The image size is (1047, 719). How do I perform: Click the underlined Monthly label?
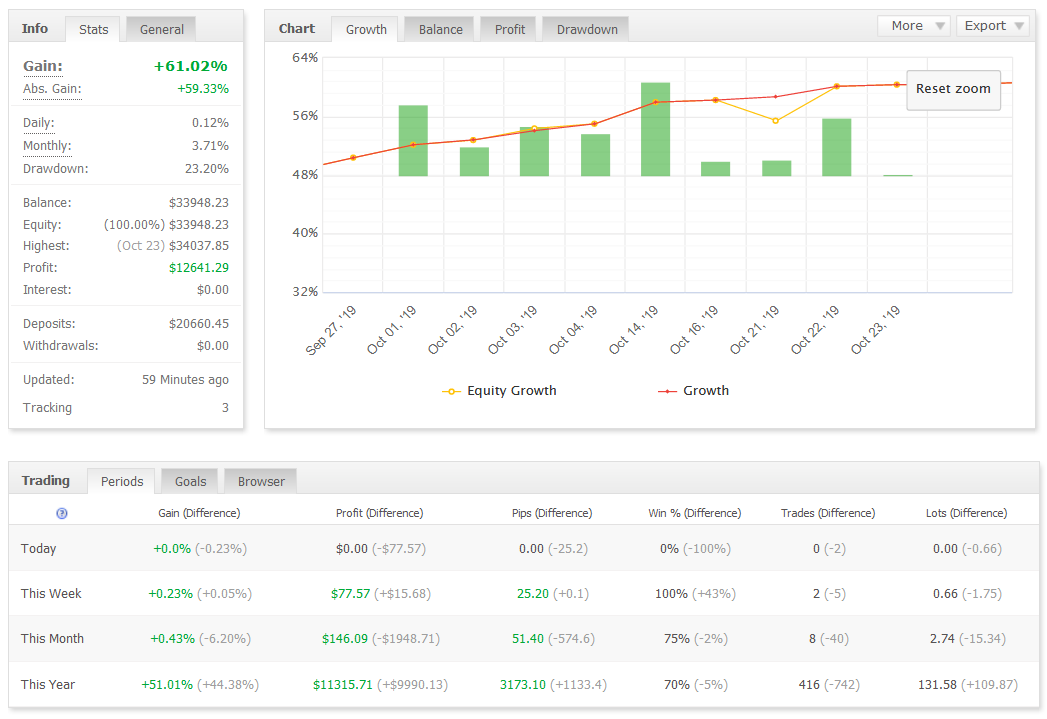(x=47, y=146)
